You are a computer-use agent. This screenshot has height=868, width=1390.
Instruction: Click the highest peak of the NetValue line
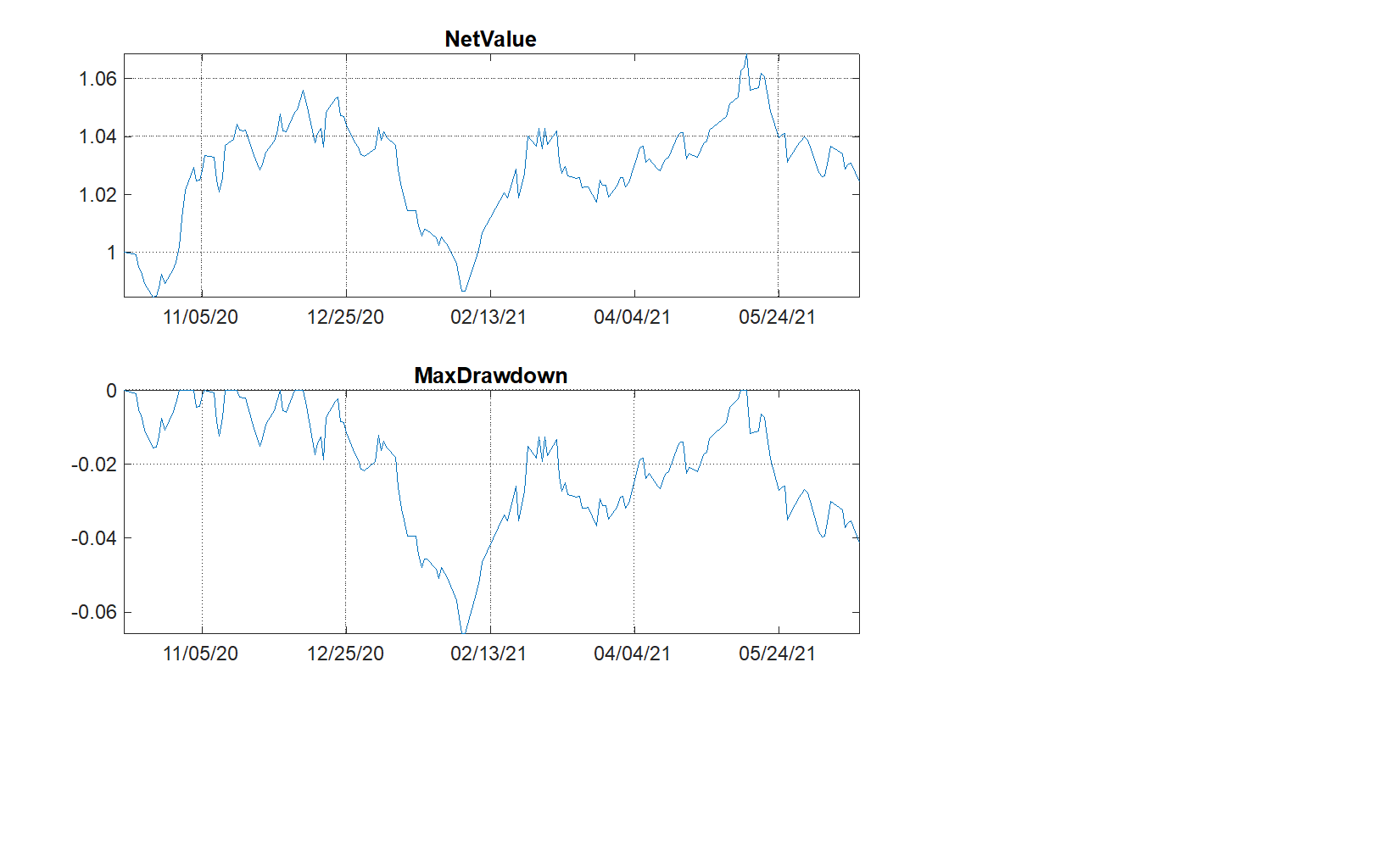pyautogui.click(x=746, y=56)
